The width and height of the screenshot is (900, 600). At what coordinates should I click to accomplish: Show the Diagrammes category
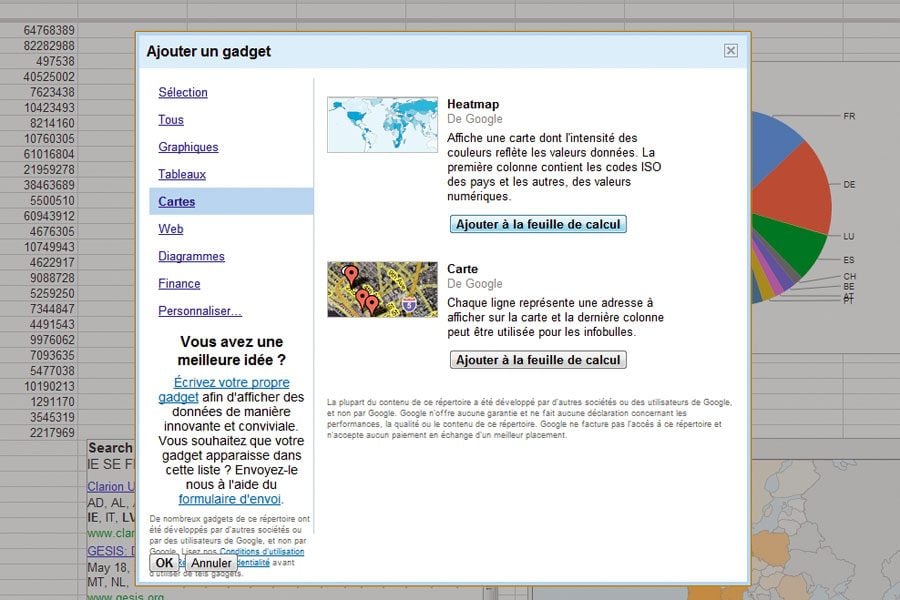191,257
